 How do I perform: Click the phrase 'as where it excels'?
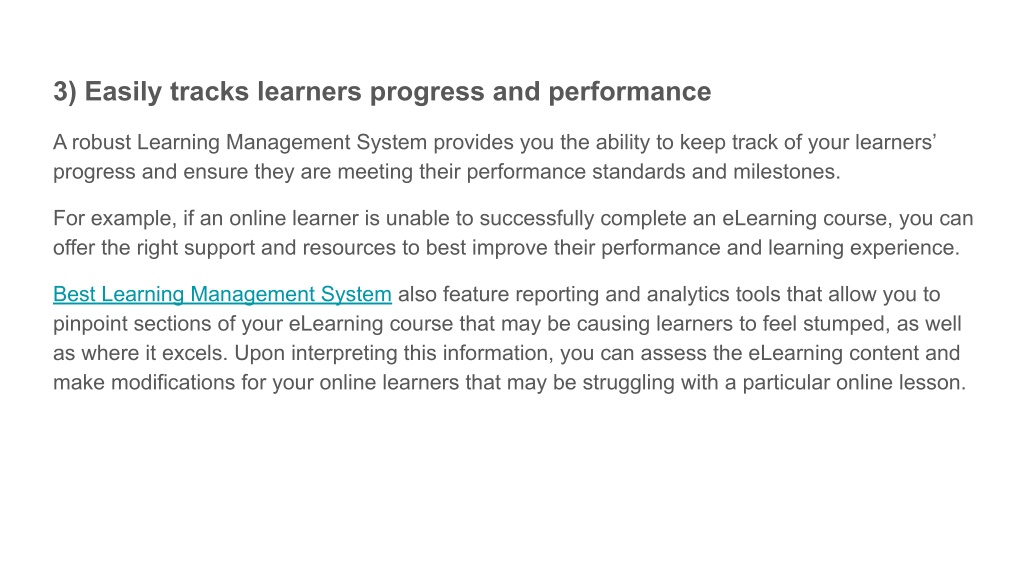pos(138,353)
